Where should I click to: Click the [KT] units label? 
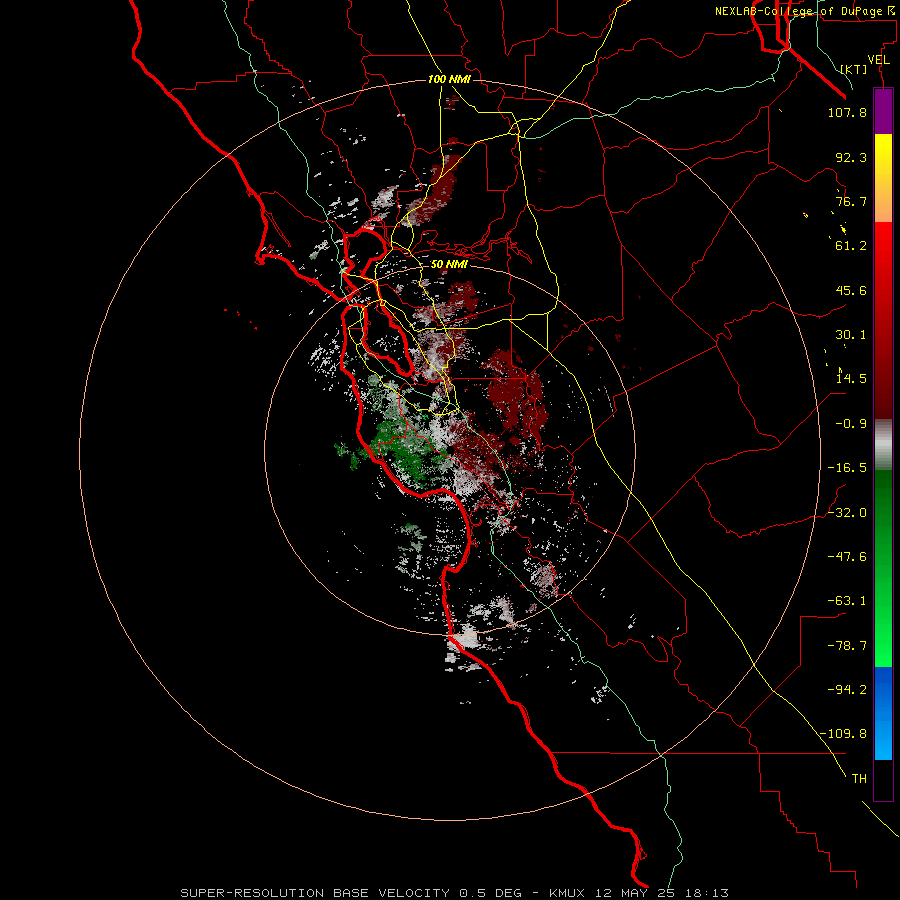(854, 69)
